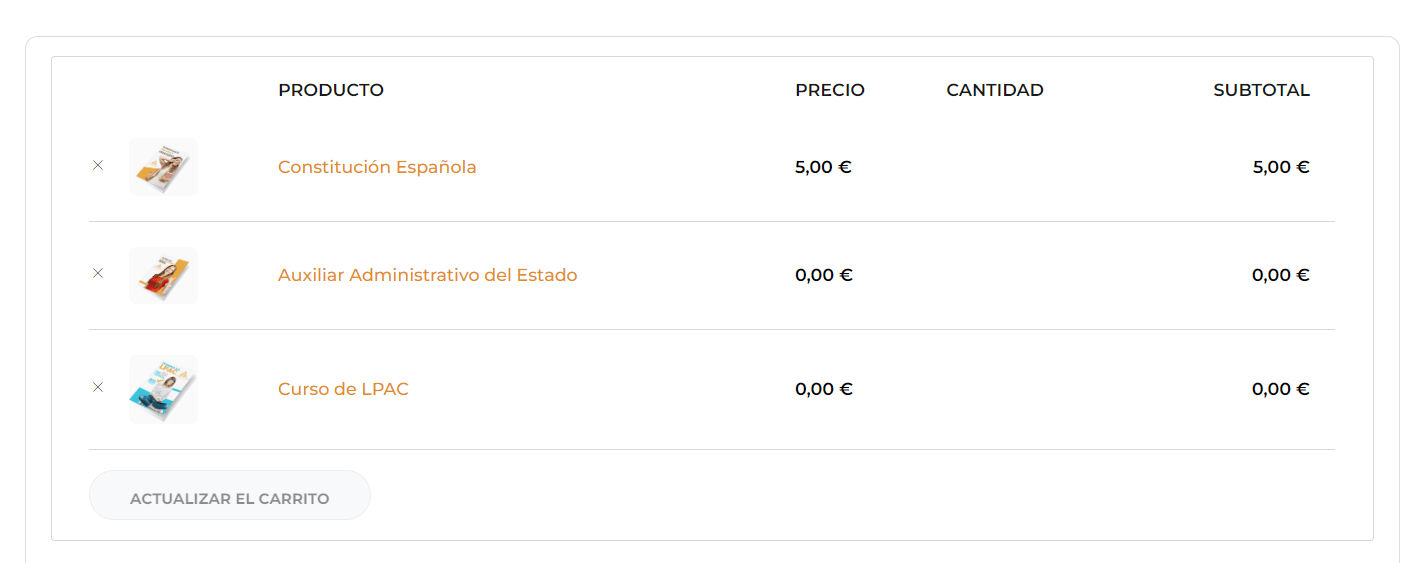Open the Curso de LPAC book thumbnail
1414x563 pixels.
point(164,389)
